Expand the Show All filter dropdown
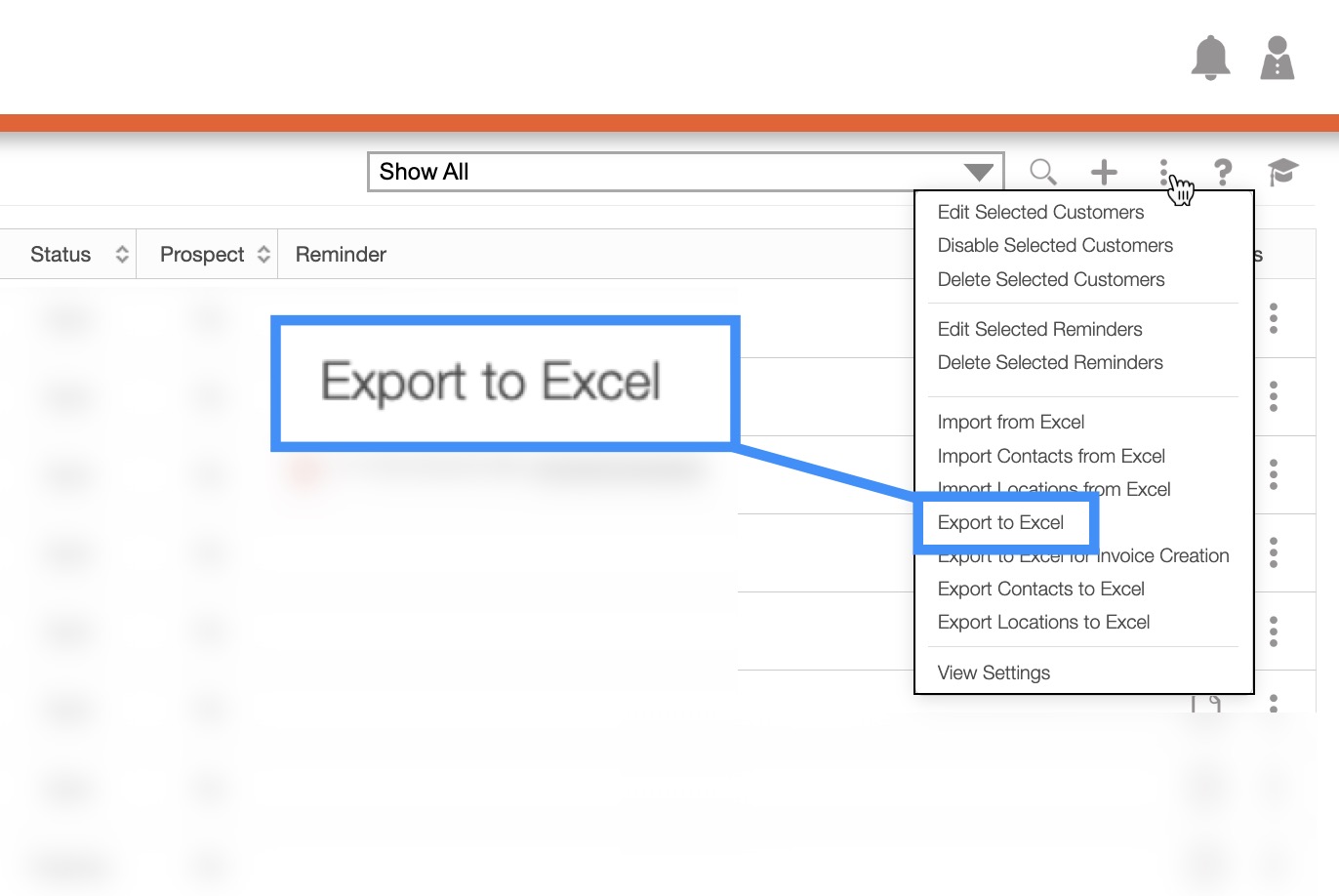 point(978,173)
